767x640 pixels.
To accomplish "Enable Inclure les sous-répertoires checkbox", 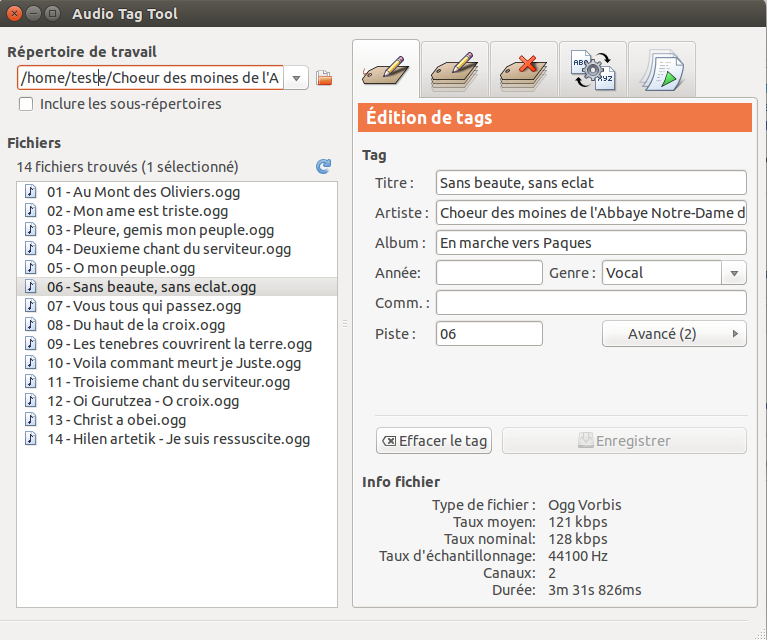I will tap(26, 104).
